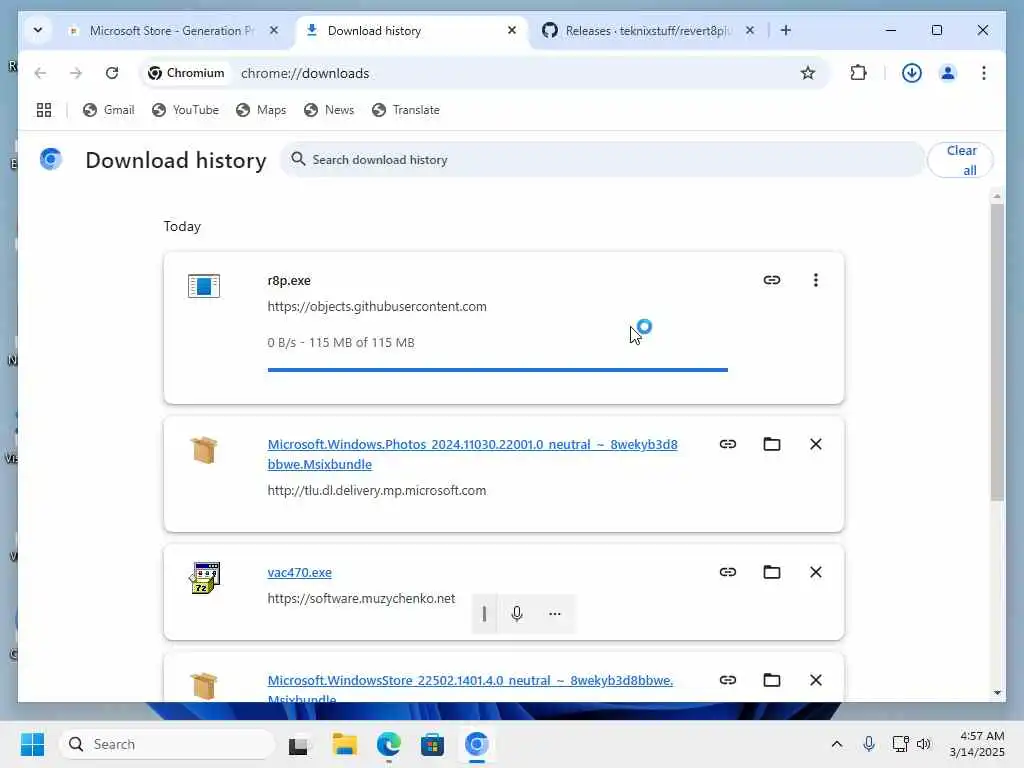Open Microsoft Store from taskbar
This screenshot has height=768, width=1024.
pos(432,744)
